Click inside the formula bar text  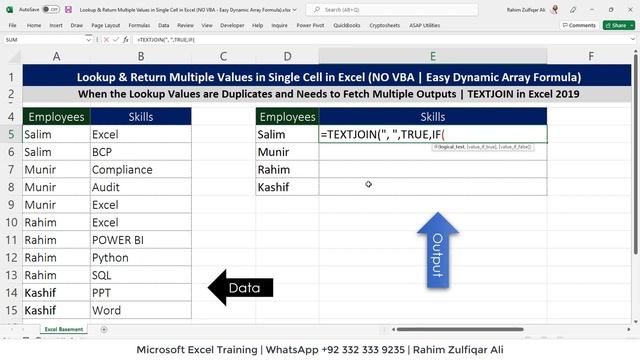[x=166, y=40]
